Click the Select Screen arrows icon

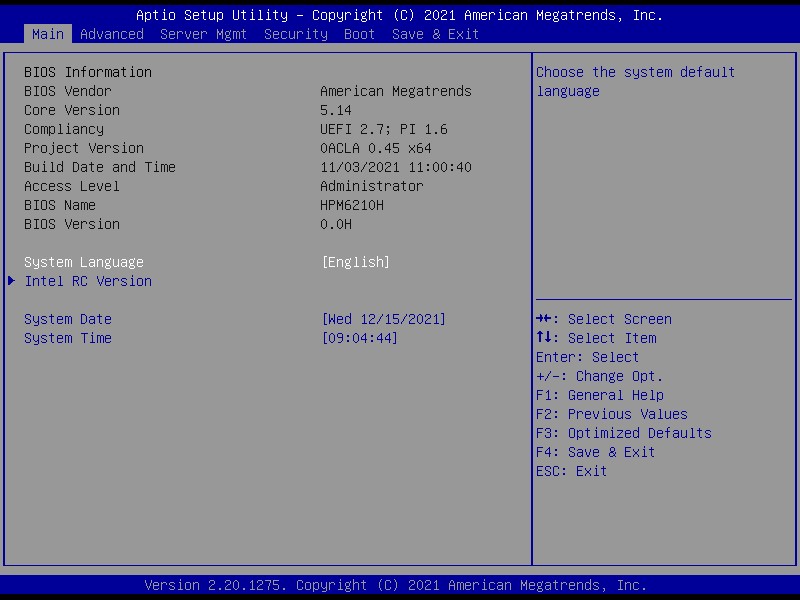pyautogui.click(x=544, y=319)
